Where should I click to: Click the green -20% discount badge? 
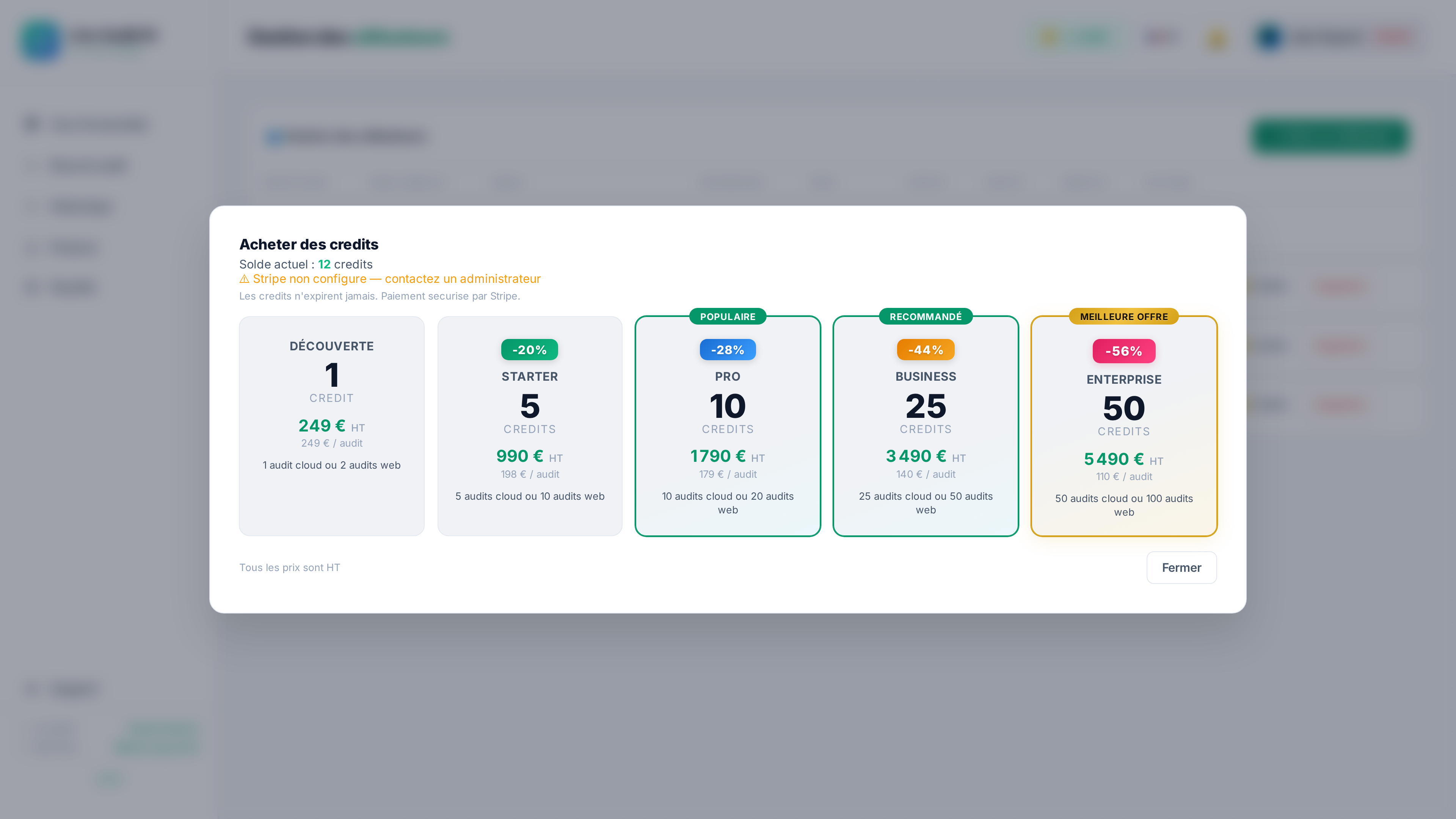pyautogui.click(x=529, y=350)
